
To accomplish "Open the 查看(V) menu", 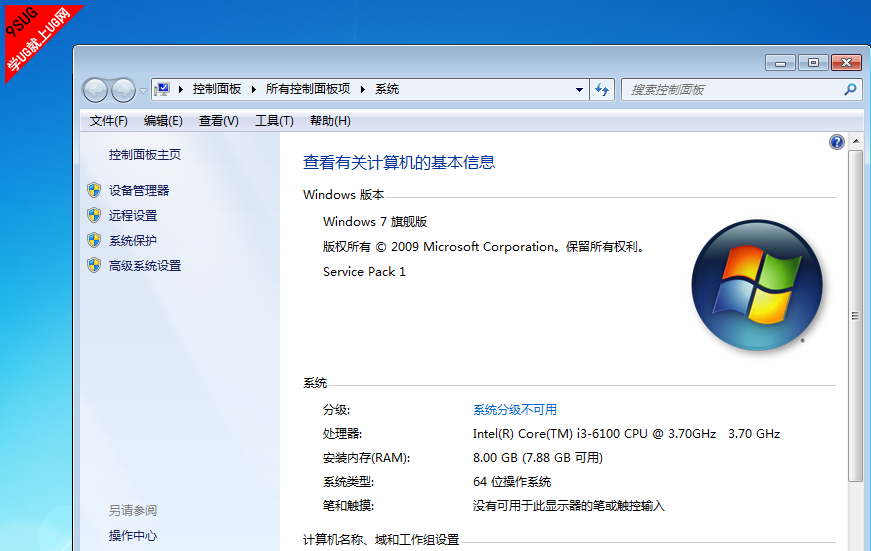I will pos(218,121).
